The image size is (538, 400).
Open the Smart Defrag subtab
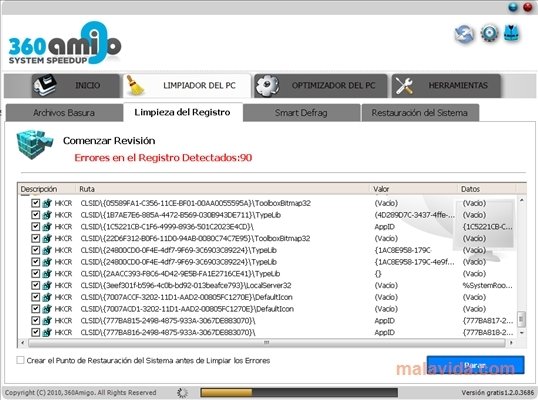(x=301, y=113)
